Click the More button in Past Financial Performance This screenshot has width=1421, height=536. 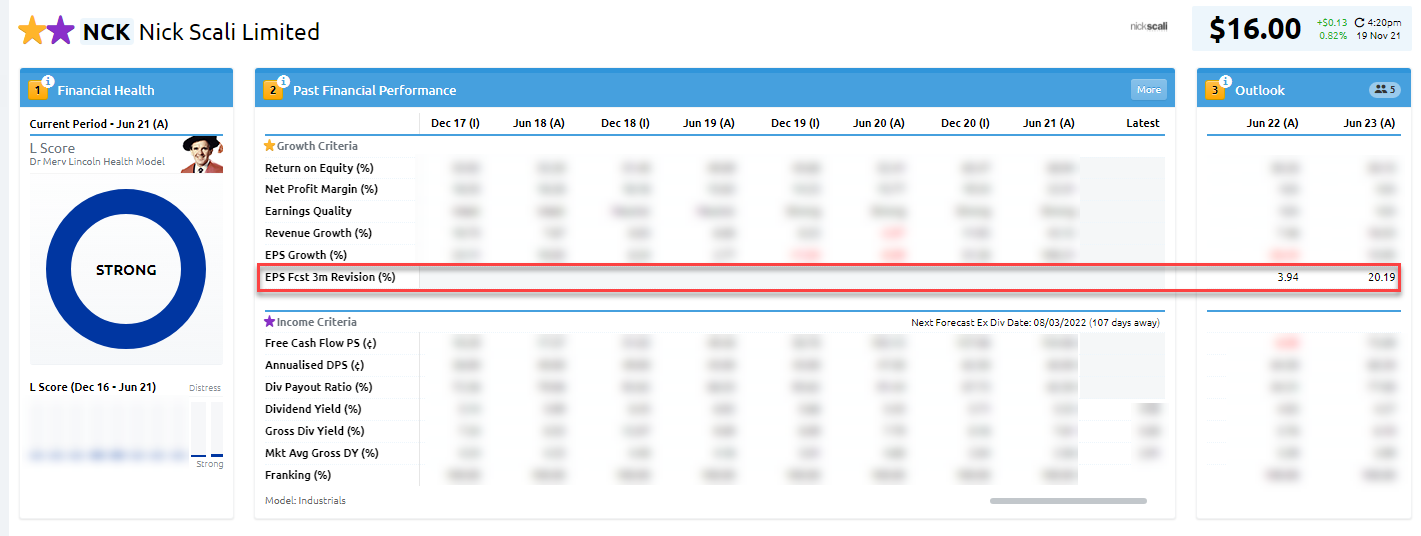tap(1149, 90)
